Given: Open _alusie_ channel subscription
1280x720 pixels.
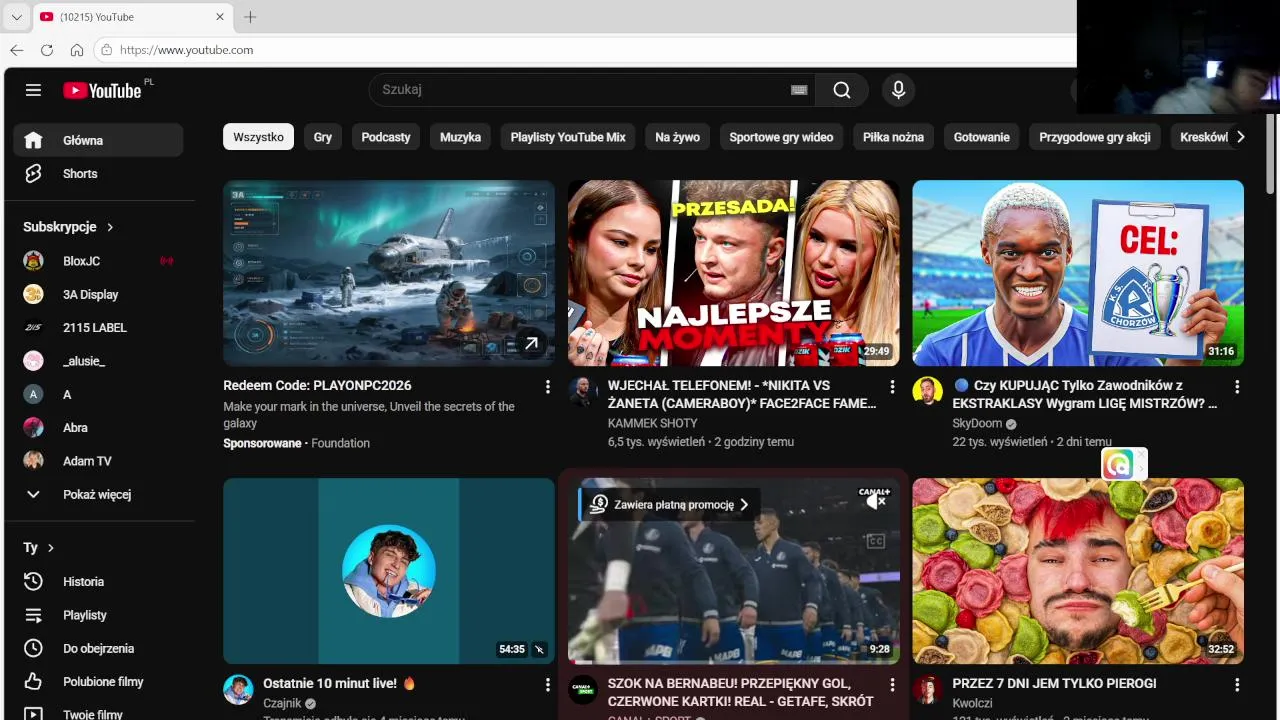Looking at the screenshot, I should pyautogui.click(x=98, y=361).
